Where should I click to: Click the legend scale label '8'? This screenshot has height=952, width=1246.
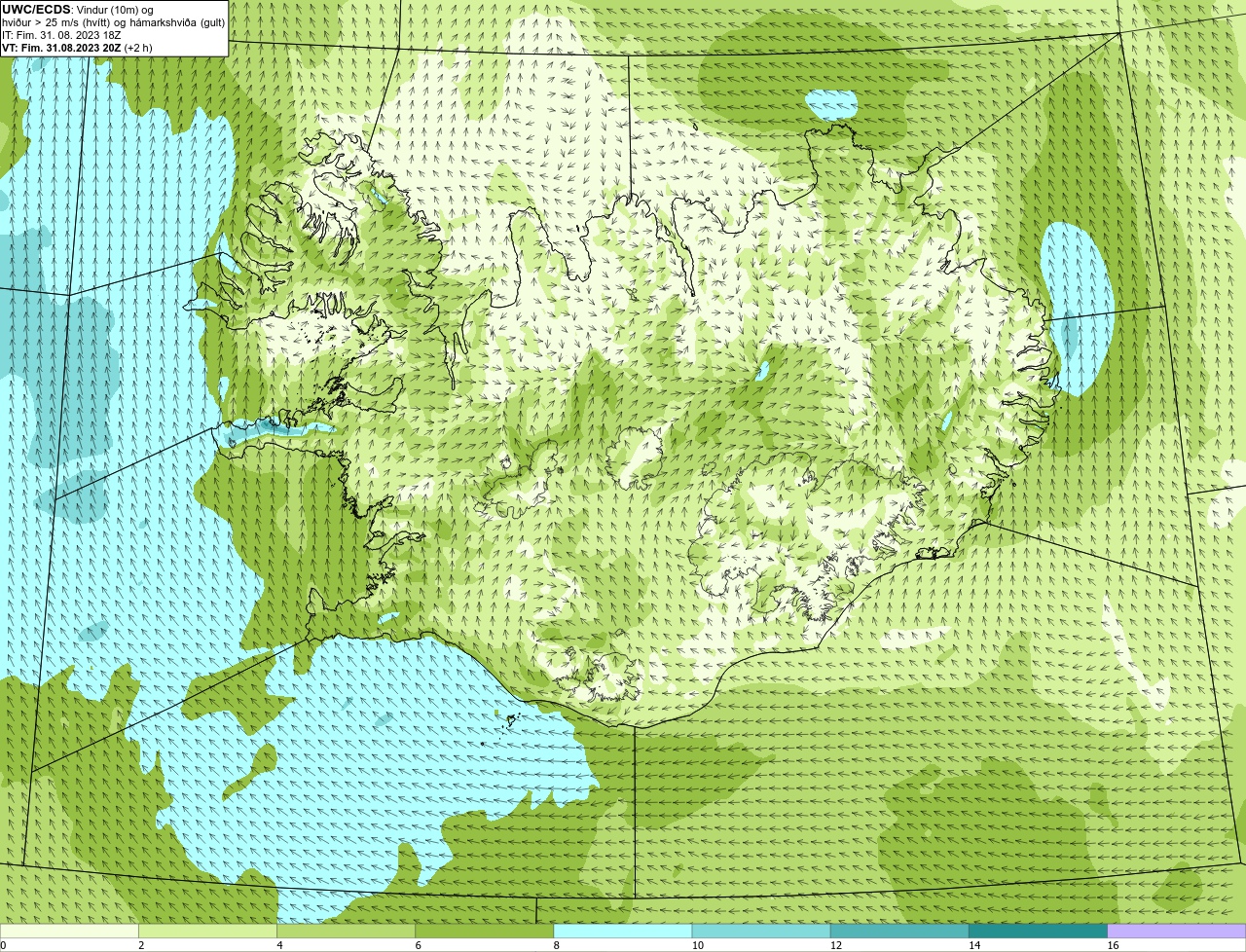[x=556, y=945]
